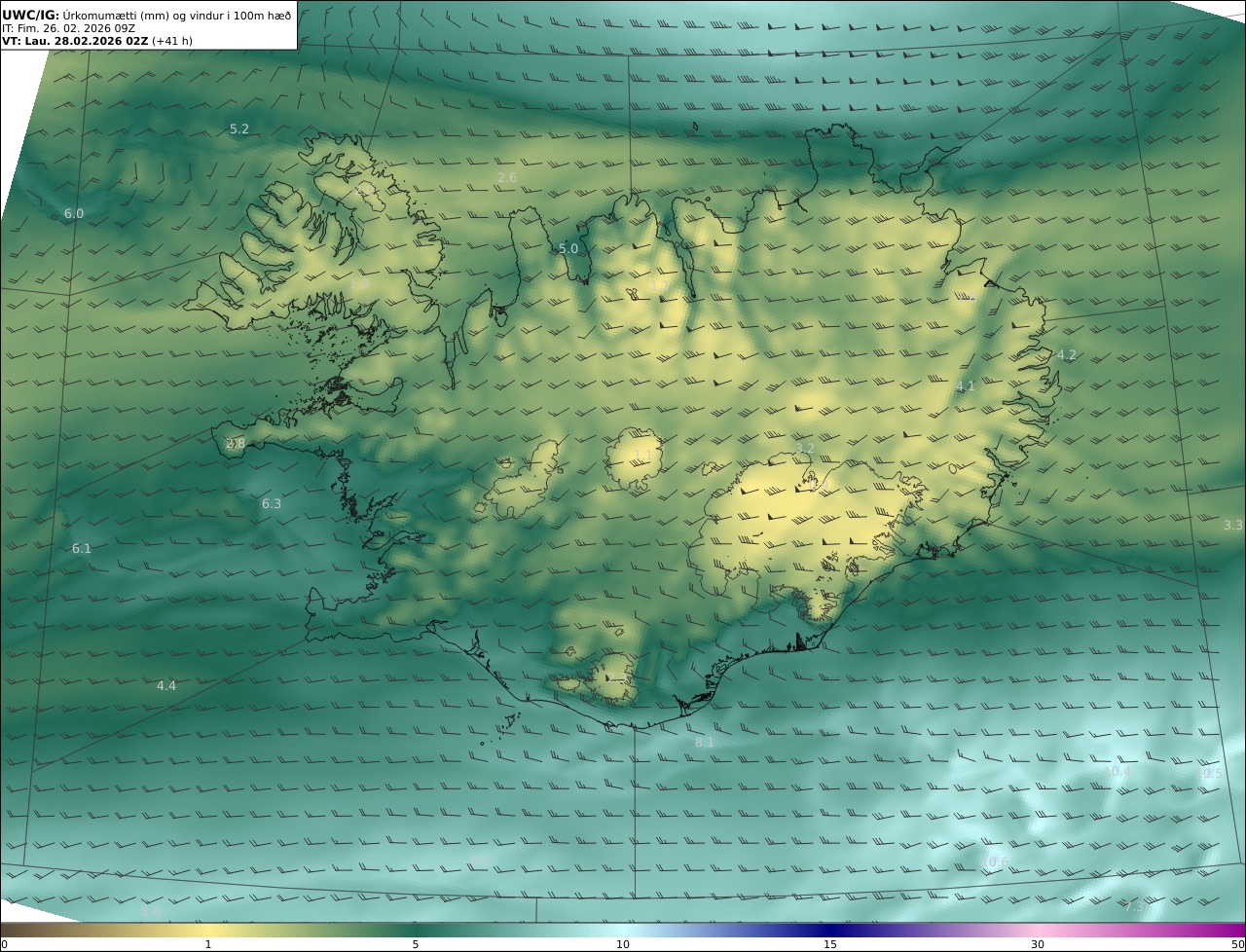
Task: Click the title line starting with "UWC/IG:"
Action: click(147, 15)
